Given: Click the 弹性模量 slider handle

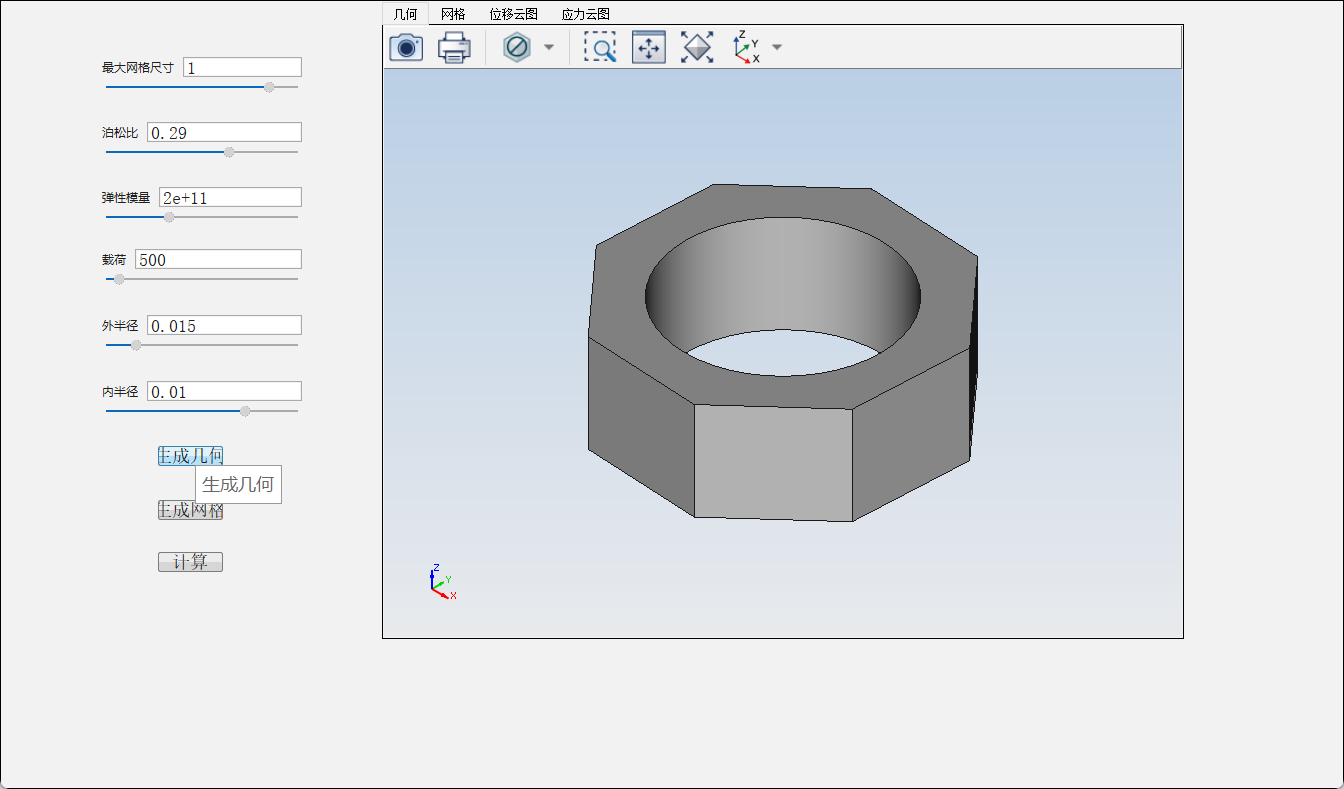Looking at the screenshot, I should [169, 217].
